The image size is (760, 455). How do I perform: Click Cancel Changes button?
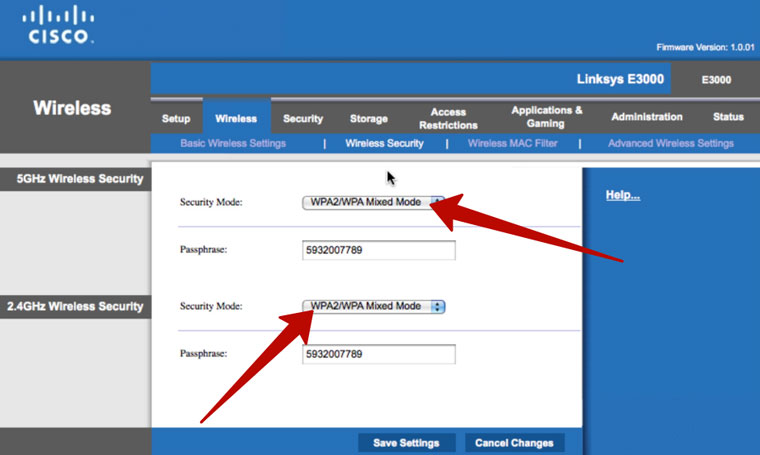(514, 443)
